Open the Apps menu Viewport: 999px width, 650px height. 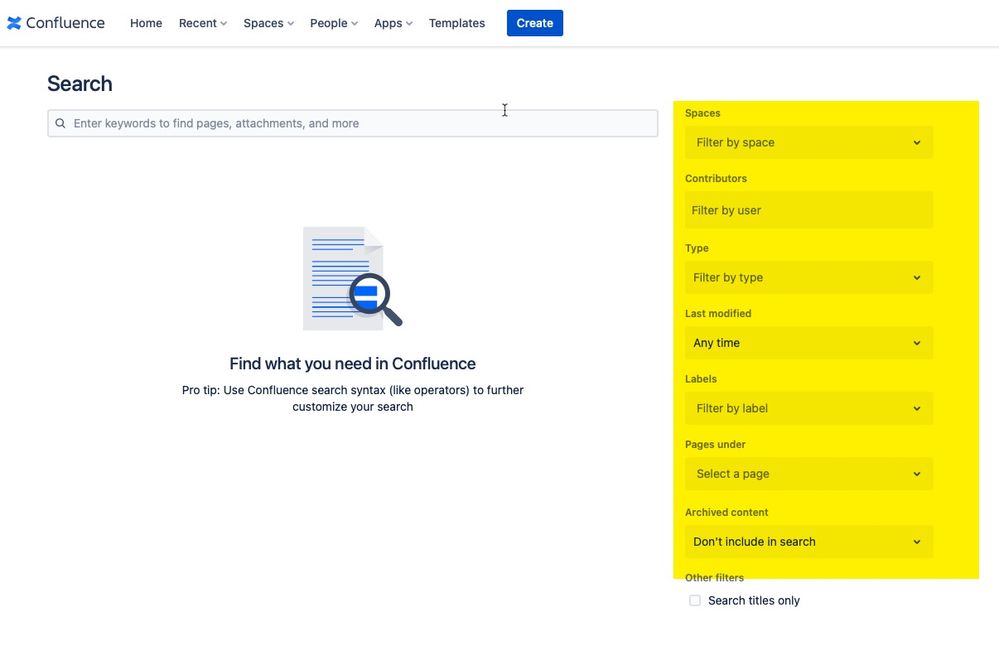[x=393, y=23]
